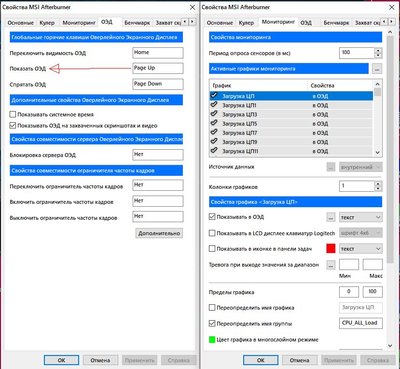Open the текст dropdown next to Показывать в ОЭД
The height and width of the screenshot is (369, 400).
361,217
